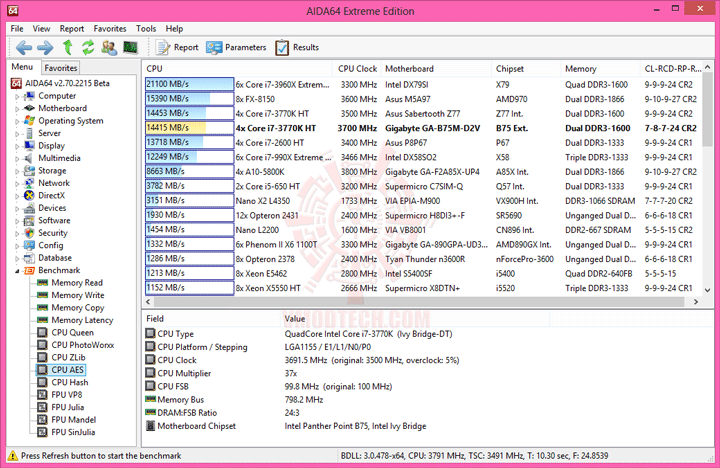Select the FPU SinJulia benchmark
This screenshot has width=720, height=468.
(67, 431)
